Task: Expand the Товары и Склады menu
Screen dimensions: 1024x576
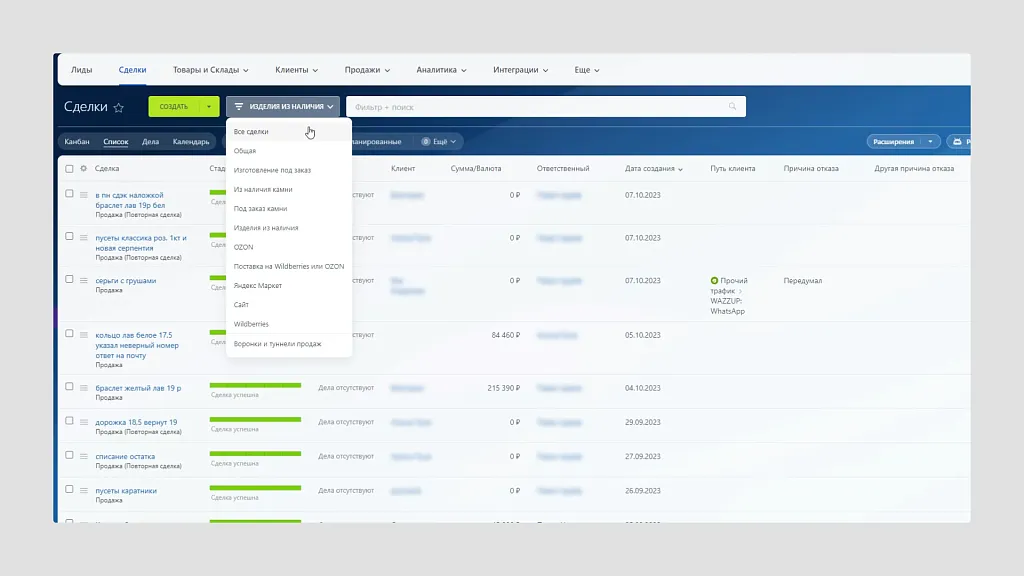Action: (210, 70)
